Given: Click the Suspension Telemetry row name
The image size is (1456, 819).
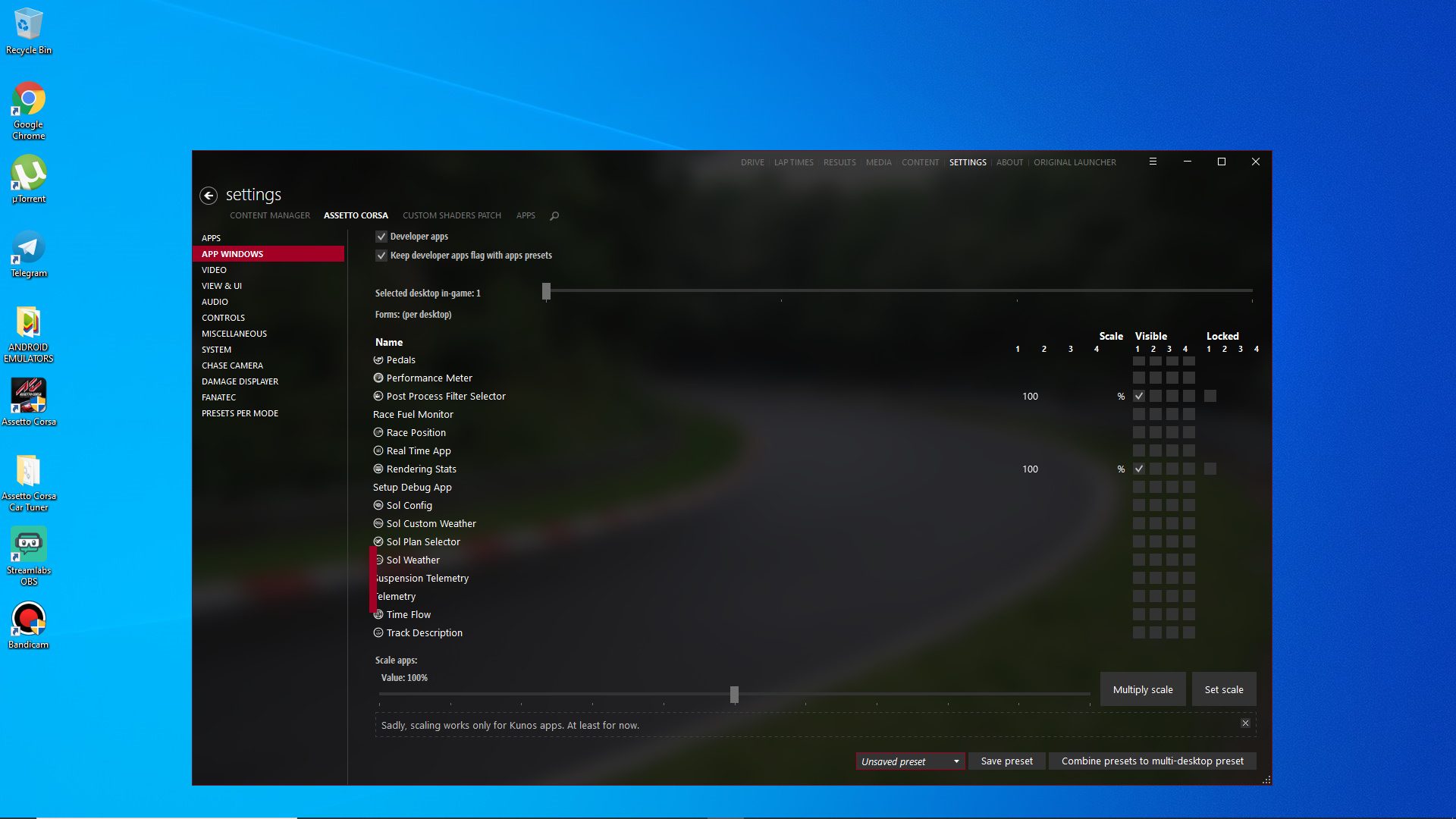Looking at the screenshot, I should [x=422, y=579].
